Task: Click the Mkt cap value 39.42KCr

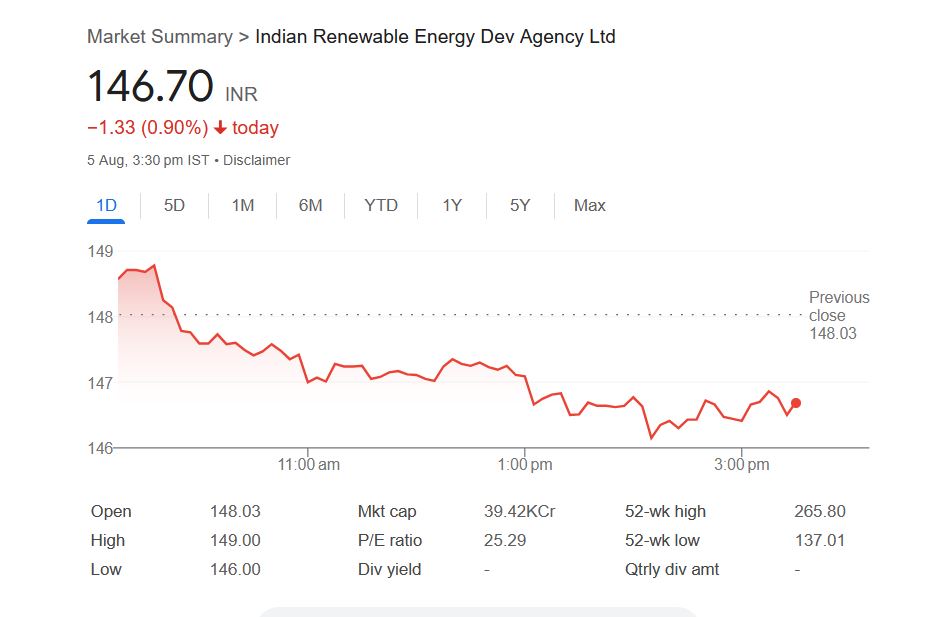Action: coord(519,511)
